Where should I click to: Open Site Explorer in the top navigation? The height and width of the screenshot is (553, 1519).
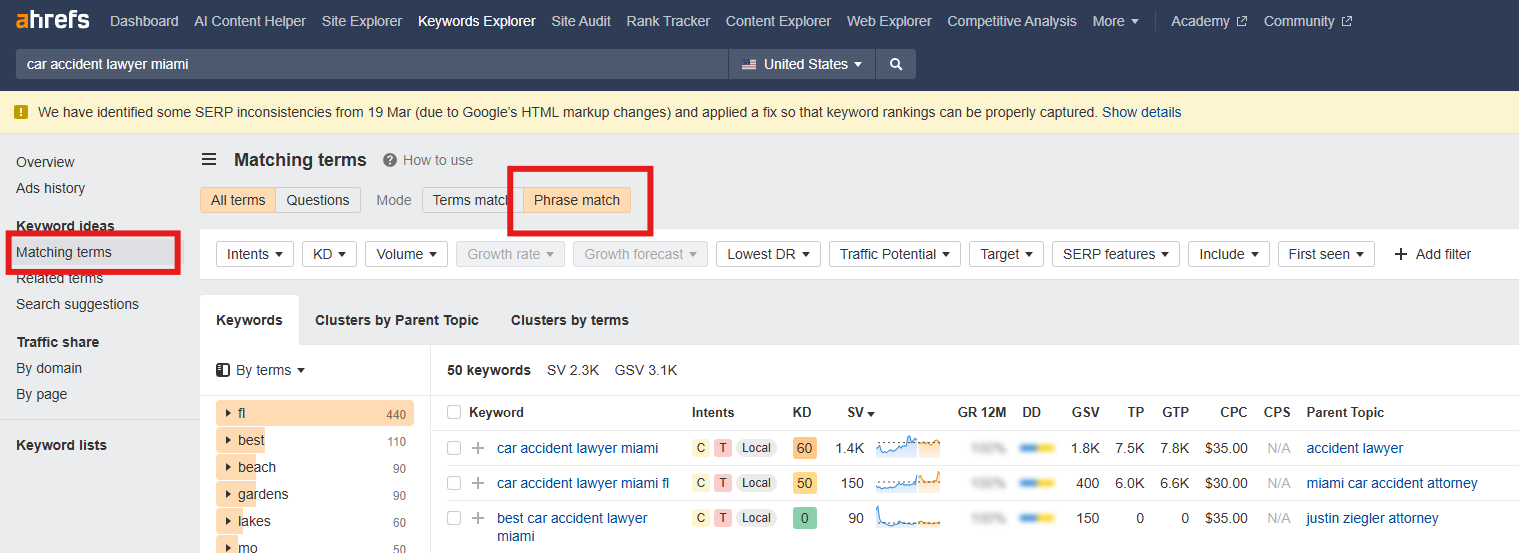click(x=362, y=21)
